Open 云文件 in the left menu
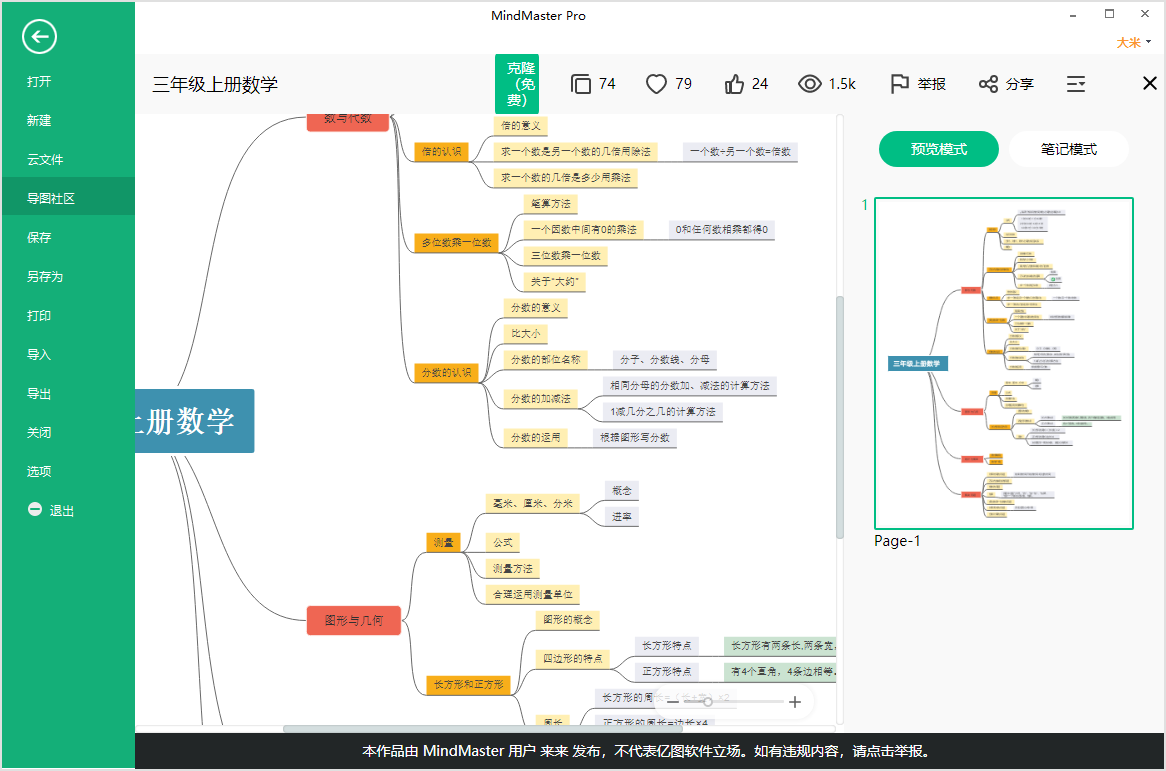1166x771 pixels. click(x=68, y=159)
